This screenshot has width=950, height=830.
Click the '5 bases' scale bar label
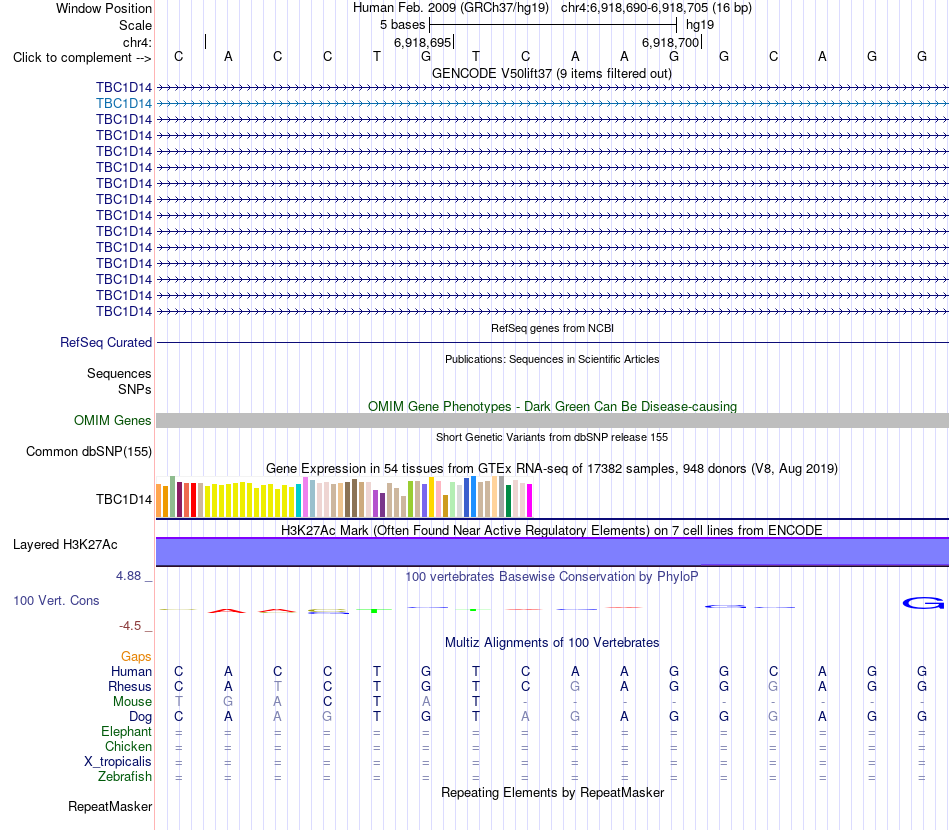(x=402, y=25)
